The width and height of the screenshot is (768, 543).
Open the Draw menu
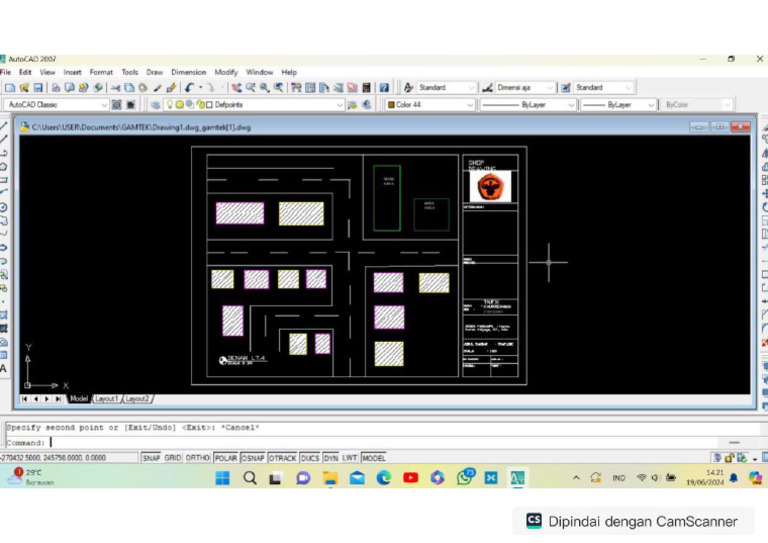coord(154,72)
